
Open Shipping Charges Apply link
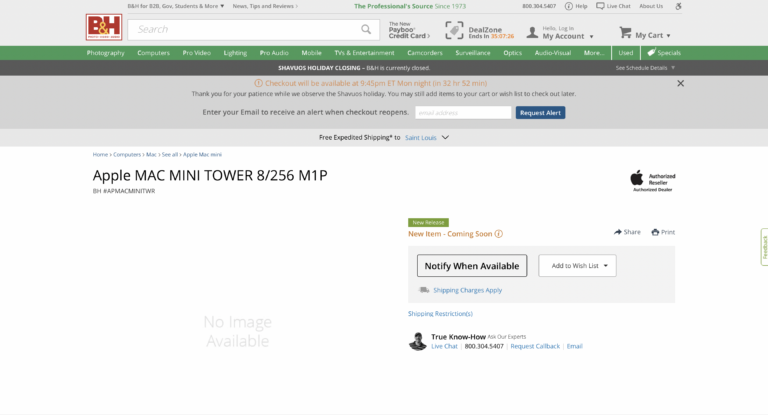point(467,290)
